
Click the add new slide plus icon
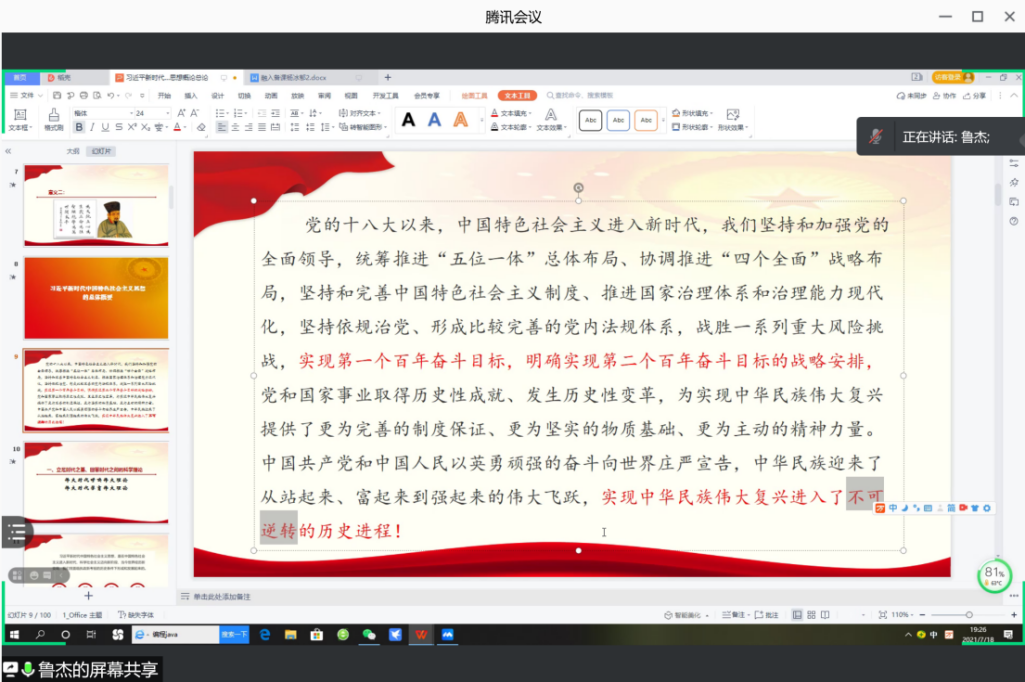coord(88,595)
